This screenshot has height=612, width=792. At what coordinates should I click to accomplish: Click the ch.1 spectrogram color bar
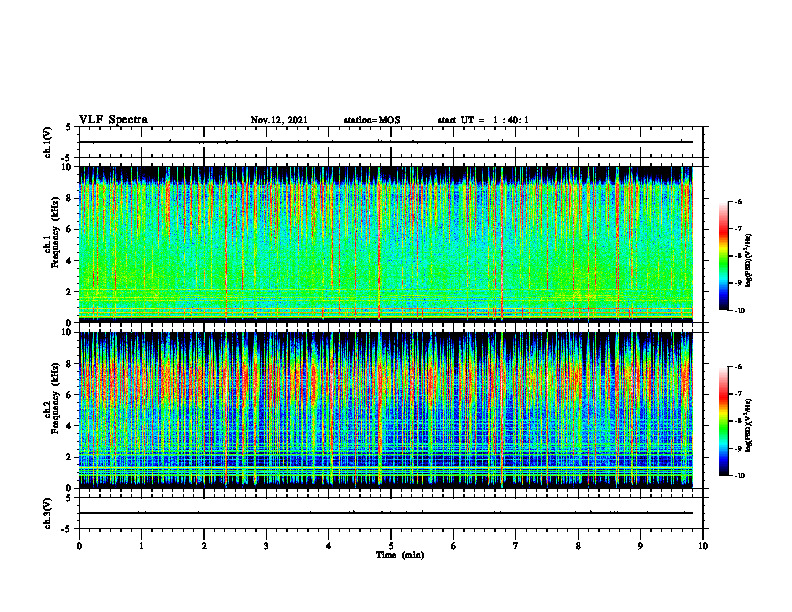coord(723,256)
